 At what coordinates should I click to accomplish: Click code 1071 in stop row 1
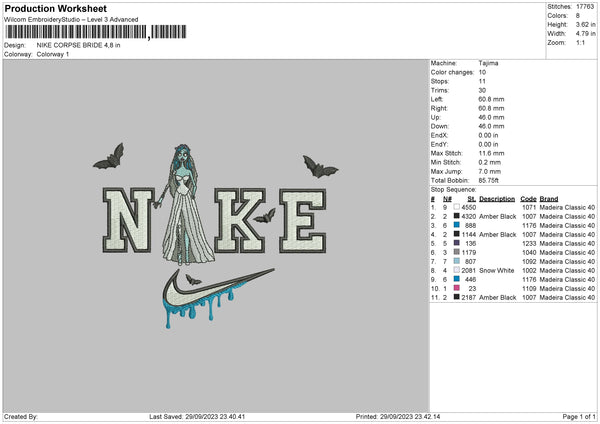[x=529, y=207]
